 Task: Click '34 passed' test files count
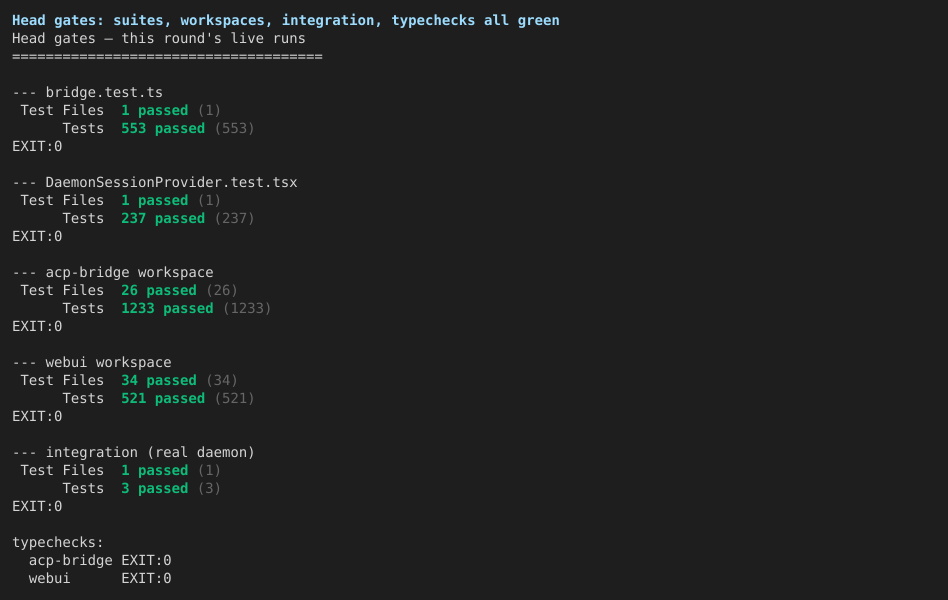click(x=158, y=381)
